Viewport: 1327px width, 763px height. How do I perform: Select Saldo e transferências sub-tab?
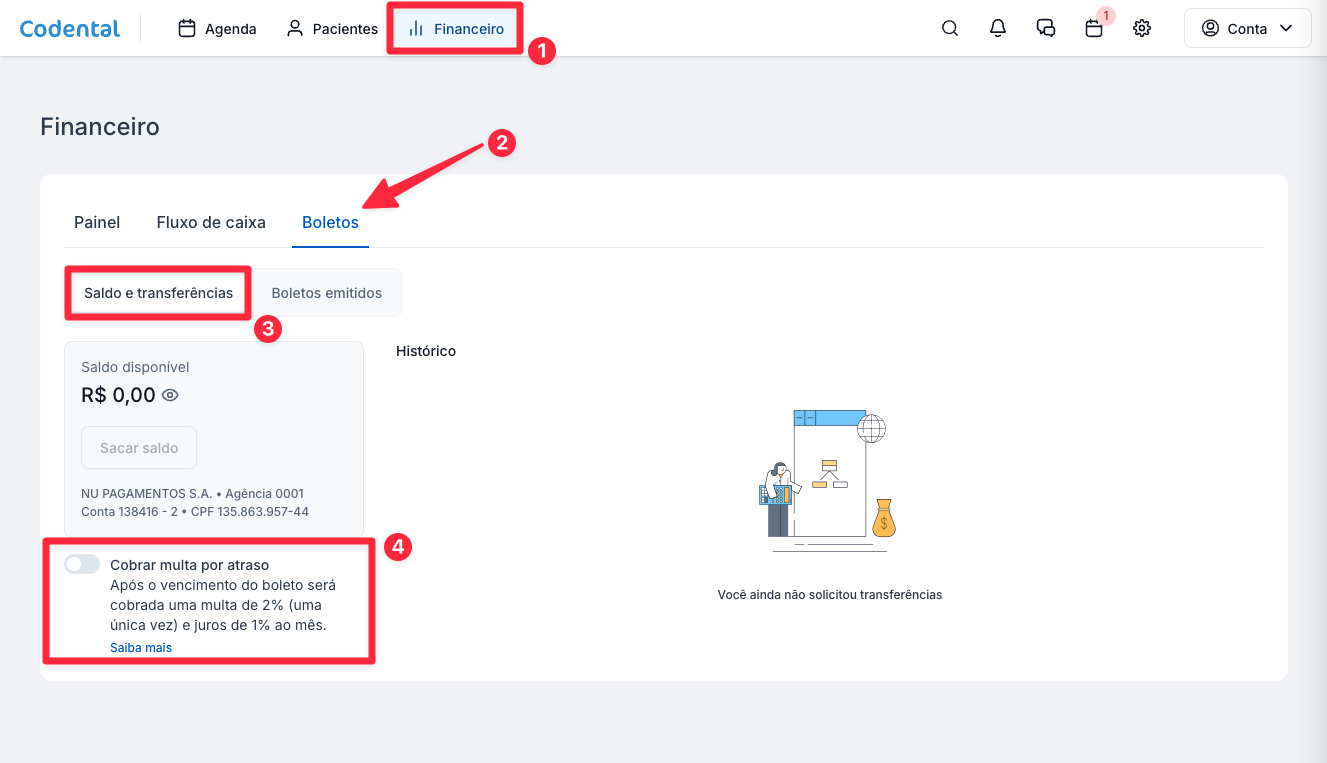[x=158, y=293]
